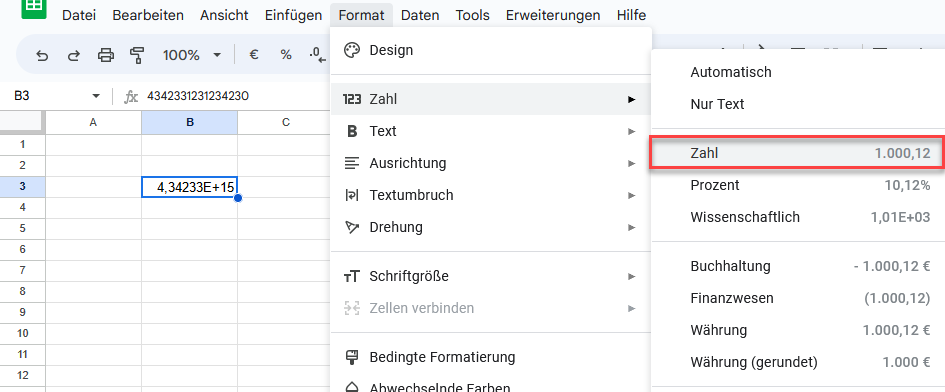Click the paint roller icon beside Bedingte Formatierung

pos(352,357)
